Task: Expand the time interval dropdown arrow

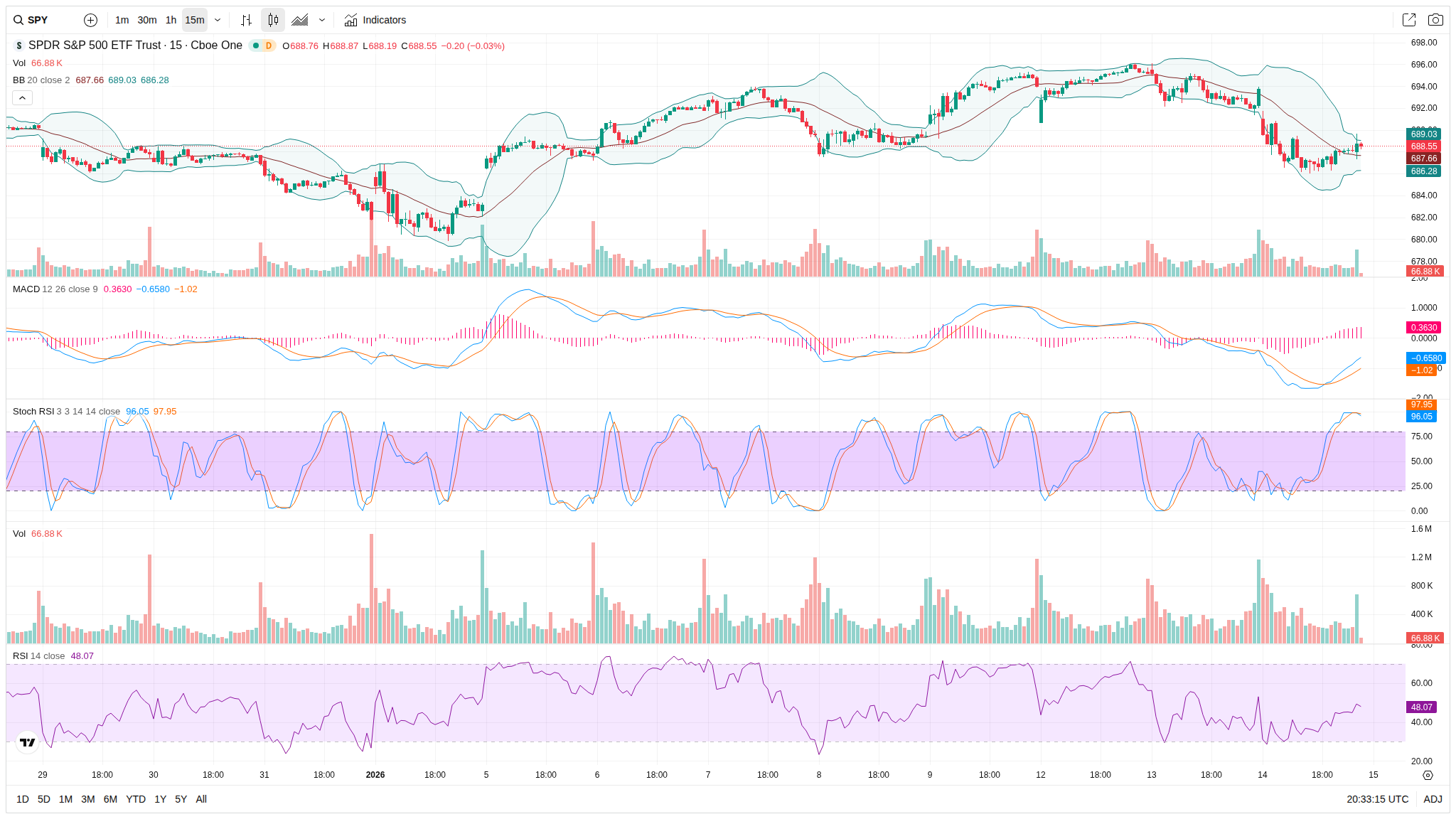Action: point(218,20)
